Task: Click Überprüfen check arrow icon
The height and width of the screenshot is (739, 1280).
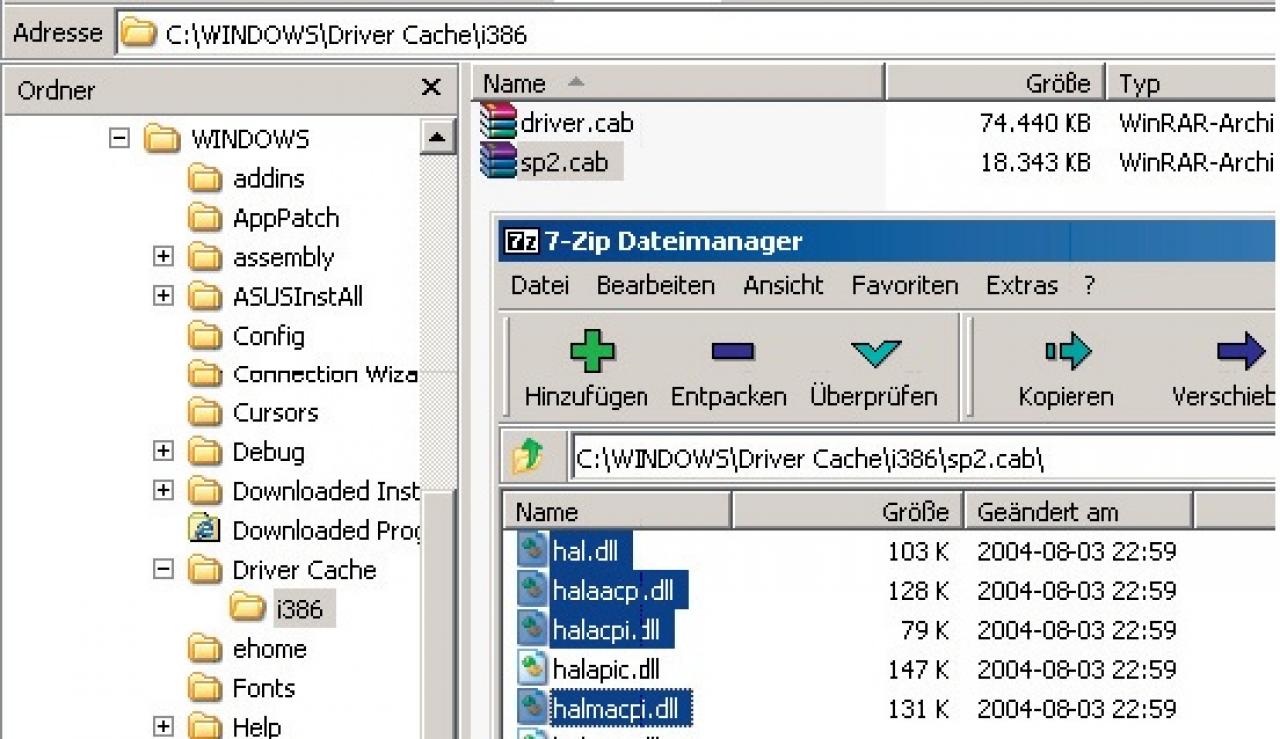Action: pos(876,353)
